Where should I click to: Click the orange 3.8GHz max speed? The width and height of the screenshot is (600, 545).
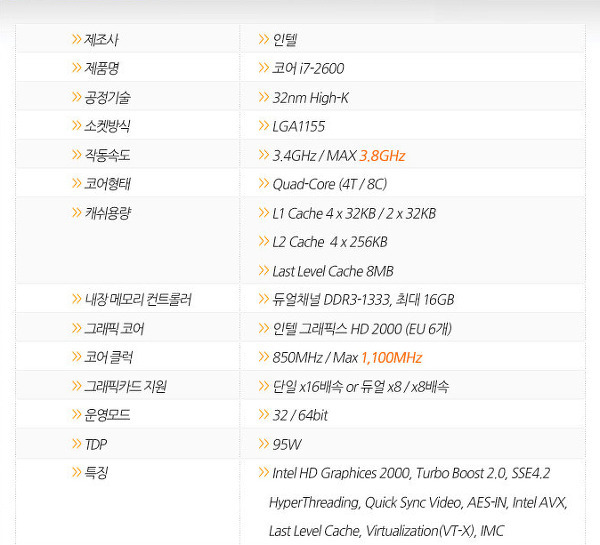coord(382,156)
